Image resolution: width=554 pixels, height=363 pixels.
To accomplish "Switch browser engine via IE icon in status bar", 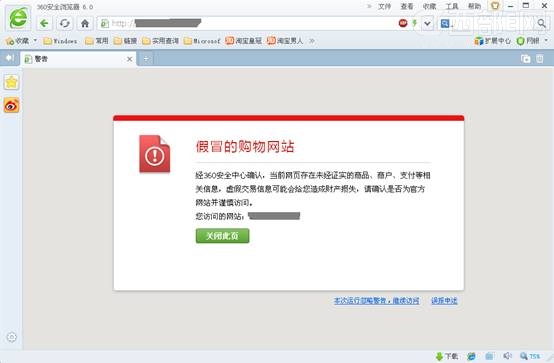I will [471, 356].
